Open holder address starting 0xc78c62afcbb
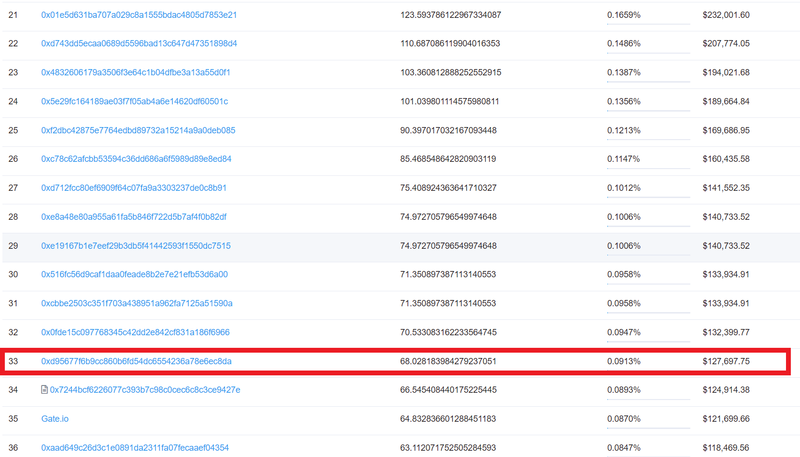The width and height of the screenshot is (800, 457). coord(136,159)
